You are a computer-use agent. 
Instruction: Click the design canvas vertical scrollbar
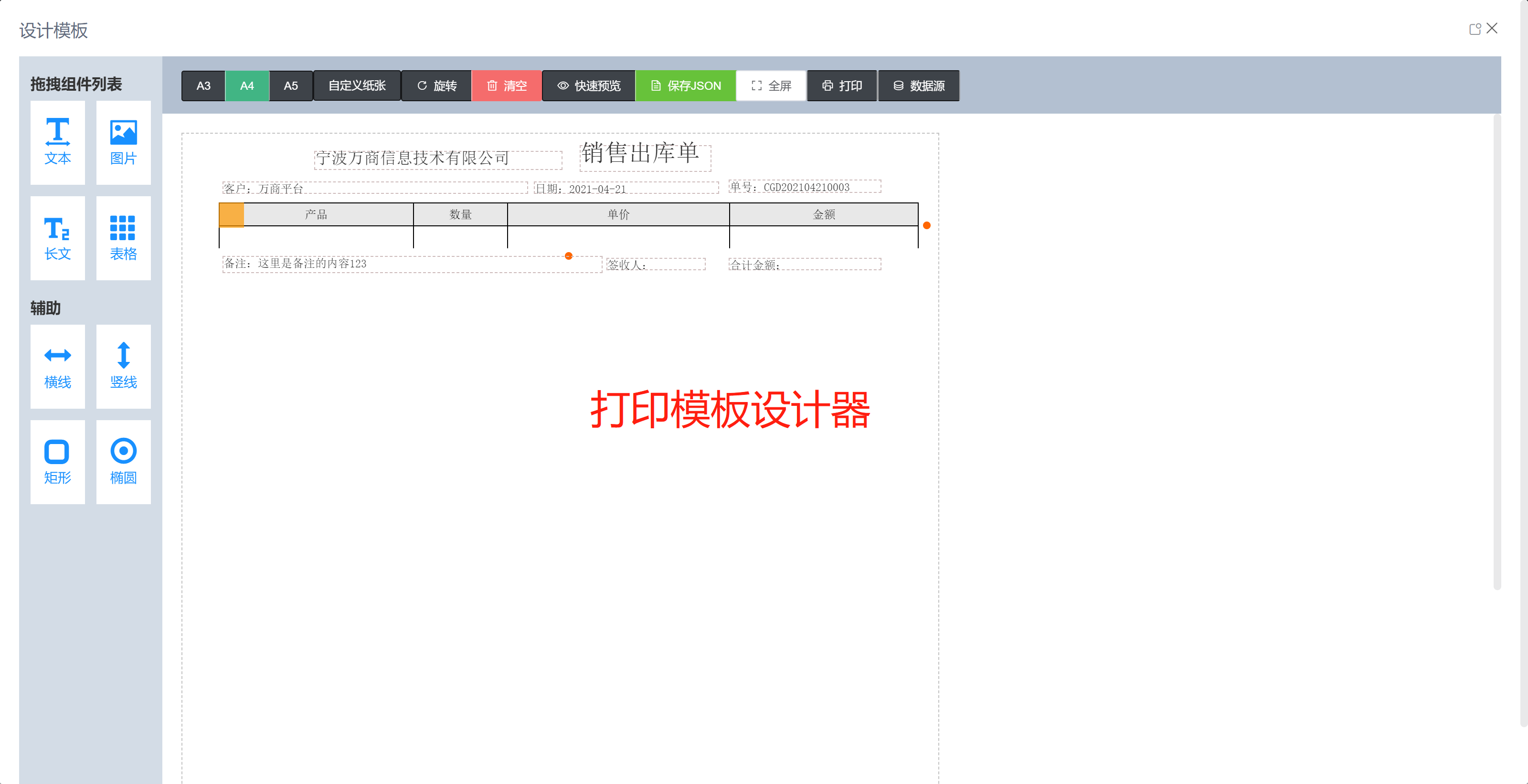point(1496,352)
